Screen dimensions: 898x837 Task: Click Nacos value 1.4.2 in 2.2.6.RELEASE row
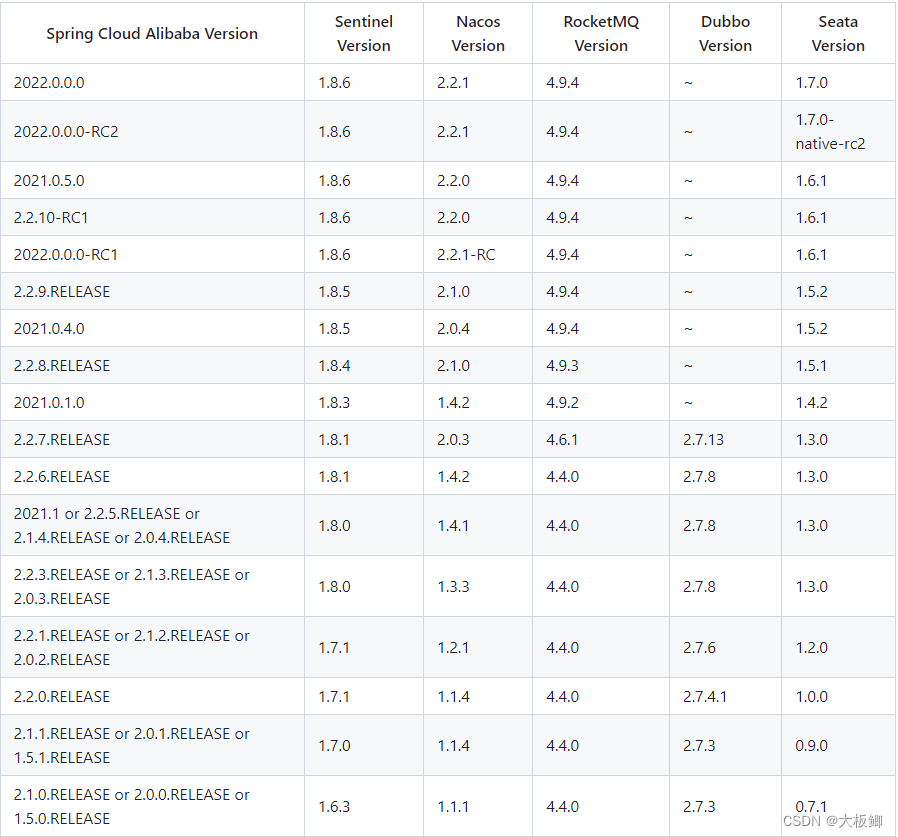pos(454,477)
